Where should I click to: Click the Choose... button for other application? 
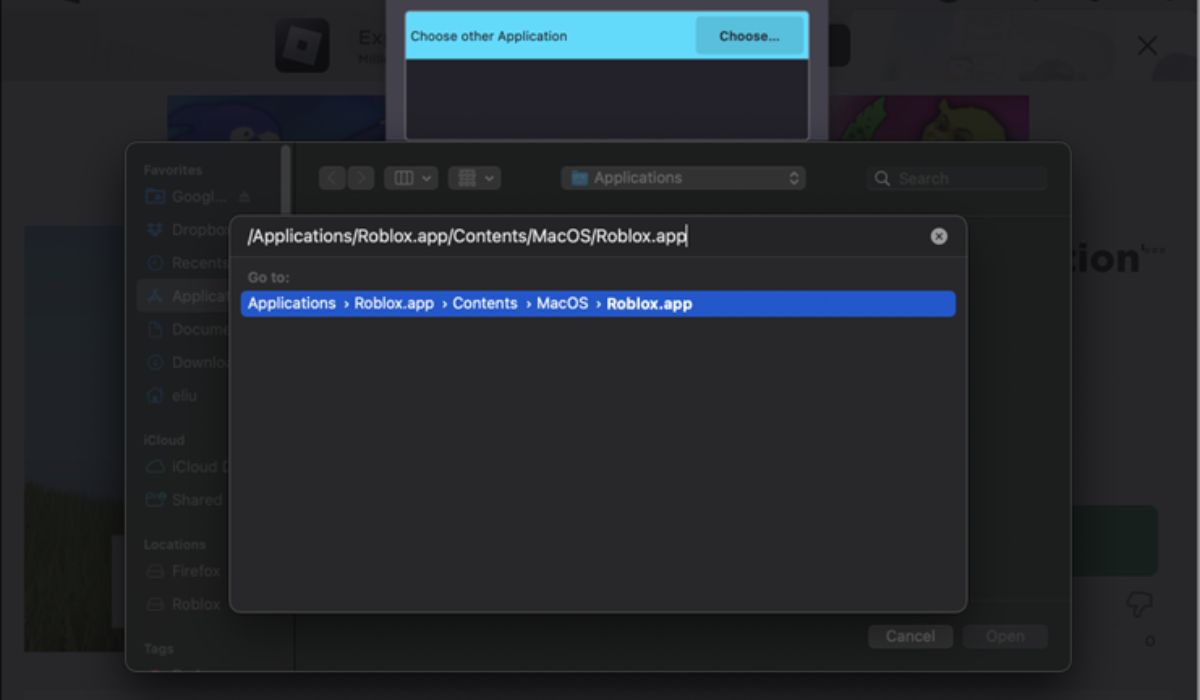[x=749, y=36]
